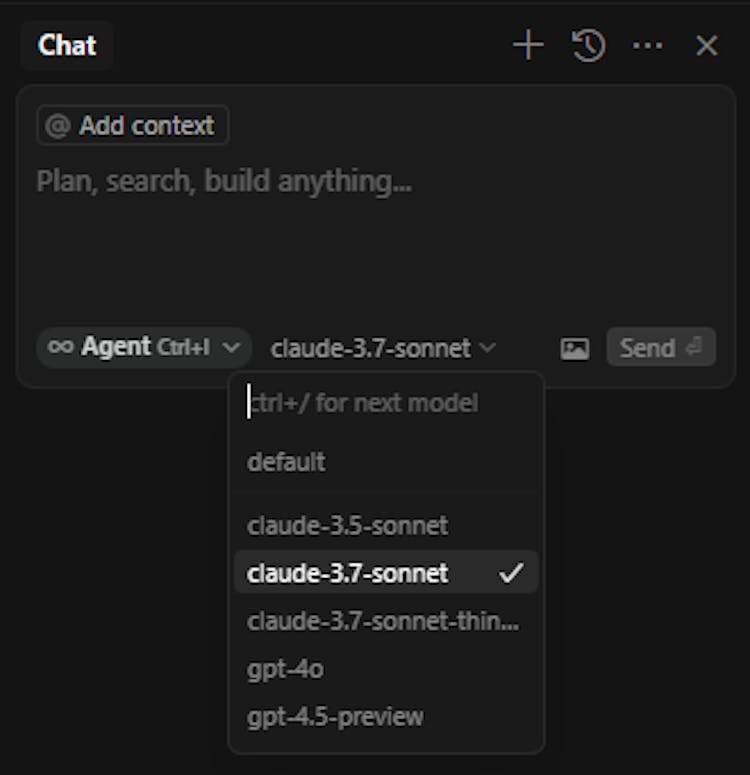750x775 pixels.
Task: Click the enter arrow icon on Send
Action: pos(694,347)
